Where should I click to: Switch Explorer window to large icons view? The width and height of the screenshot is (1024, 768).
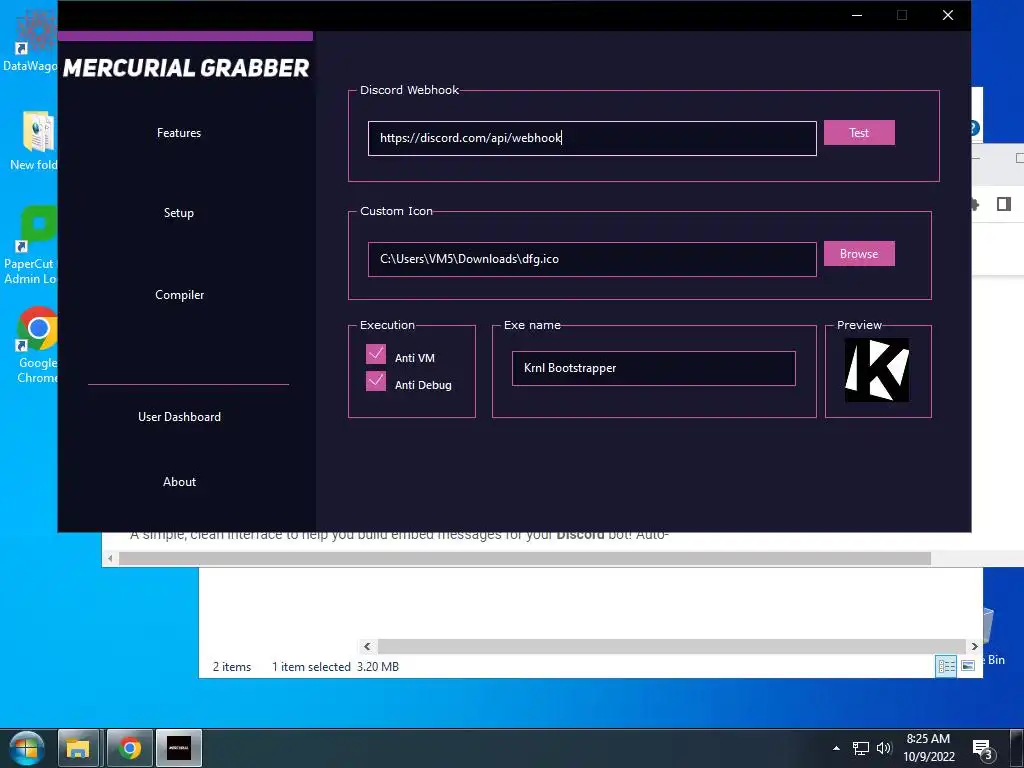pos(968,666)
